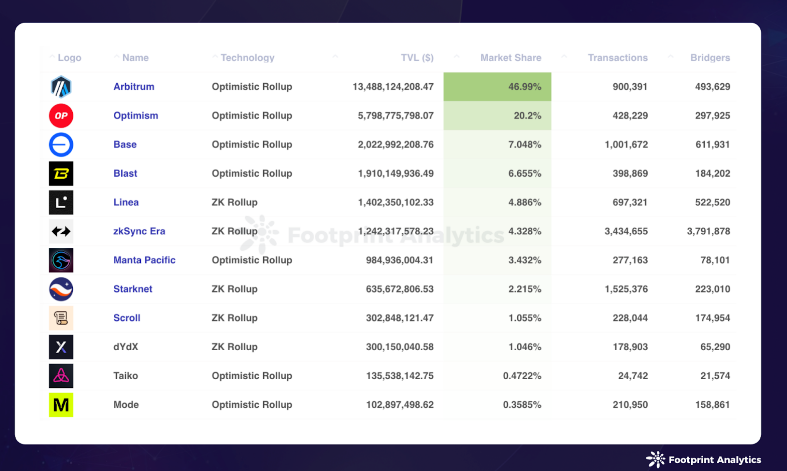Sort by the Technology column header
Screen dimensions: 787x471
[247, 58]
